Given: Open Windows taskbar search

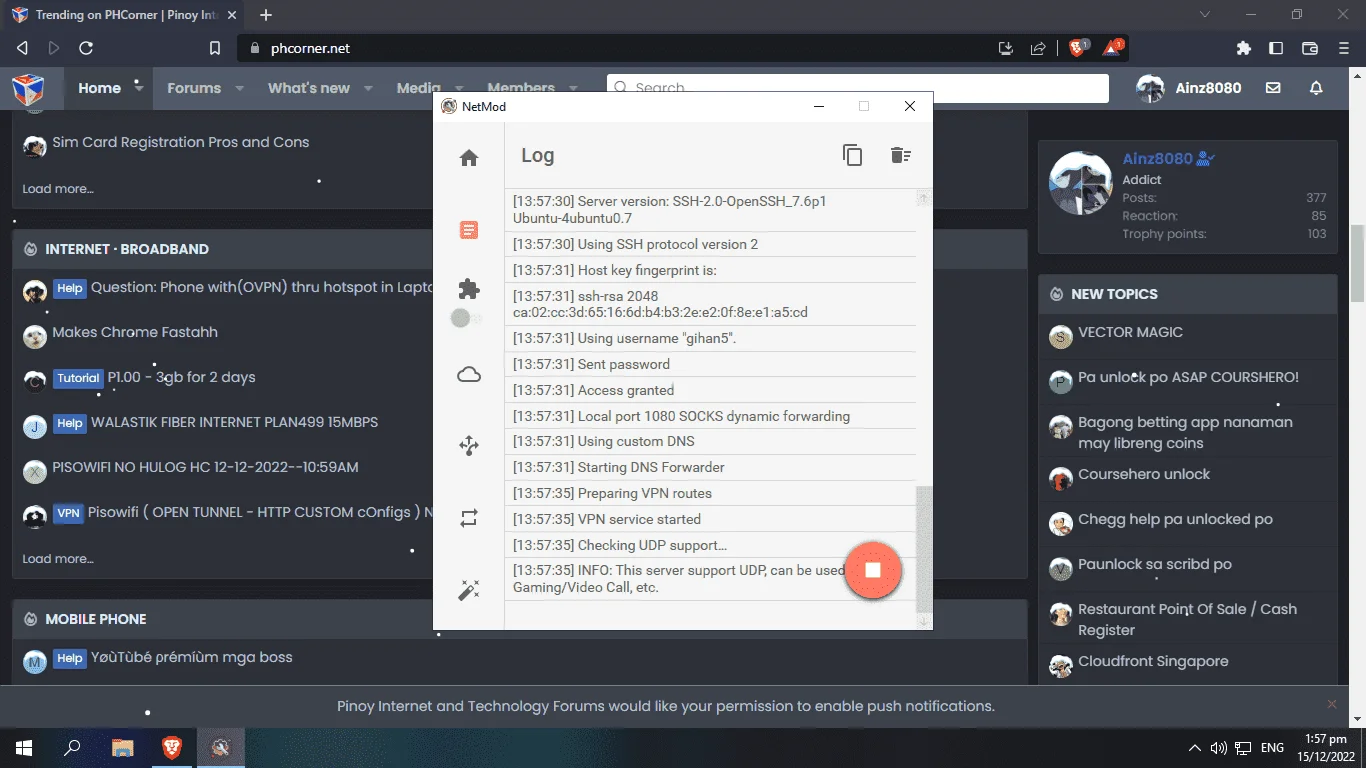Looking at the screenshot, I should (x=72, y=747).
